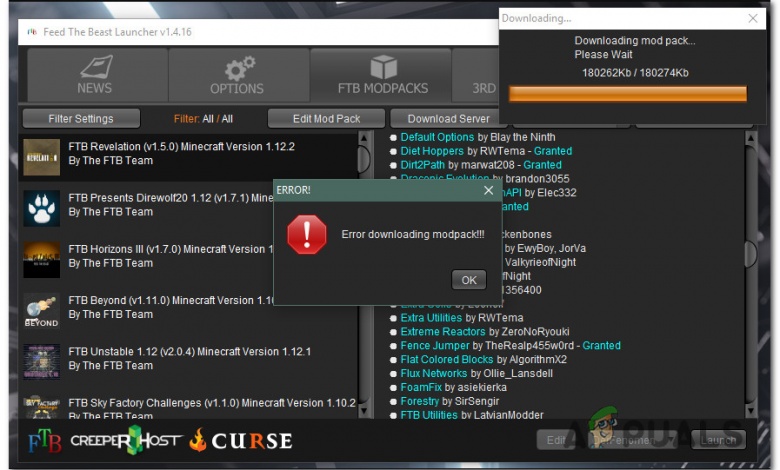Click Granted link next to Fence Jumper
The height and width of the screenshot is (470, 780).
601,346
